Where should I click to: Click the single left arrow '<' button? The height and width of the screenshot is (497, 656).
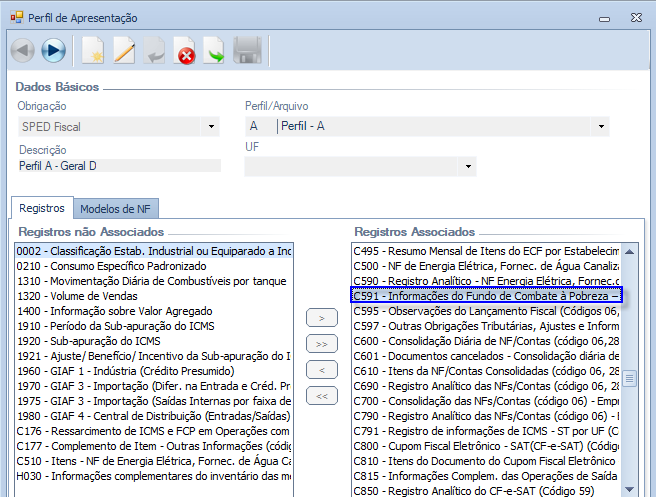[x=320, y=370]
